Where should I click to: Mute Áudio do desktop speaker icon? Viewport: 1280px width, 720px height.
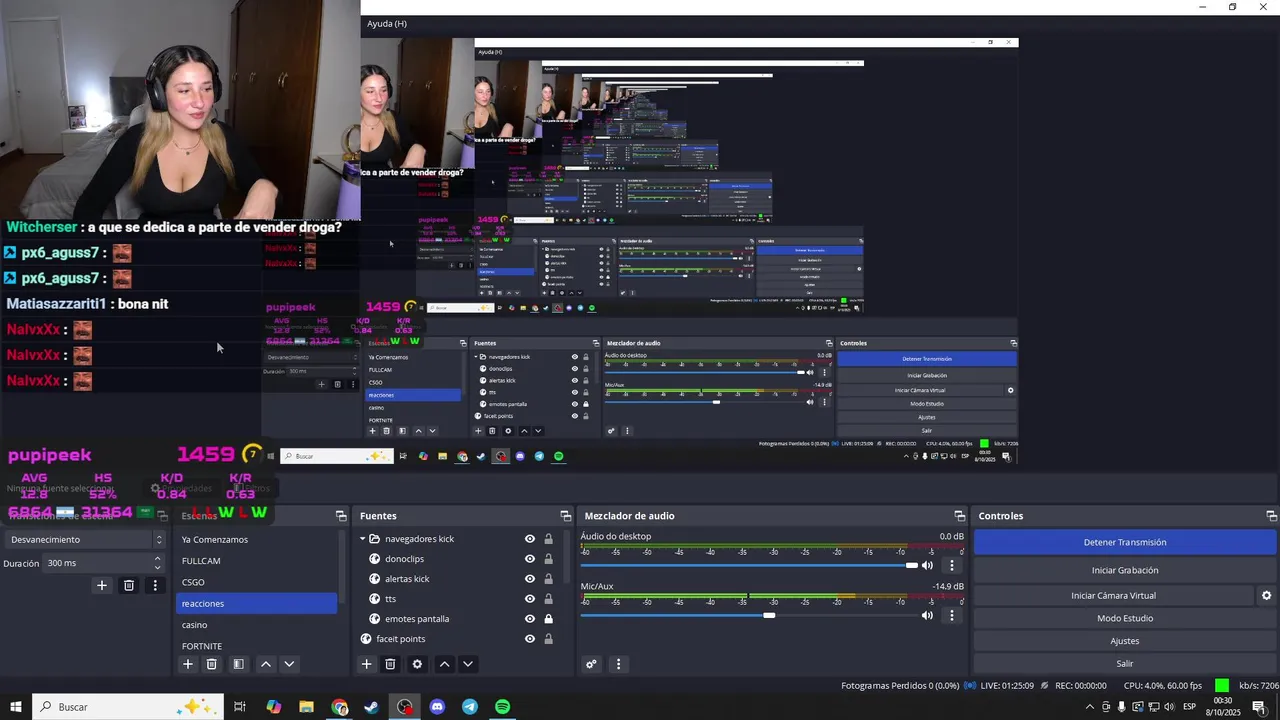(x=927, y=566)
